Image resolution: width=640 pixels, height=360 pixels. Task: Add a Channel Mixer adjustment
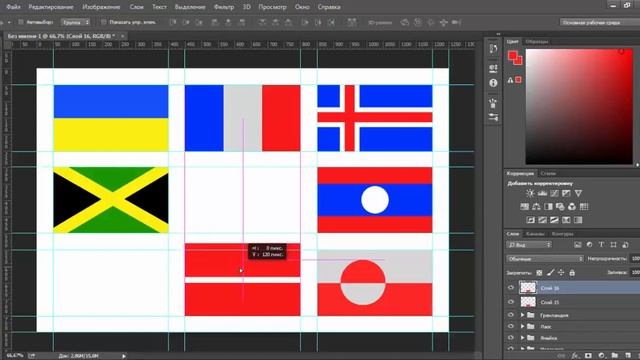point(572,207)
